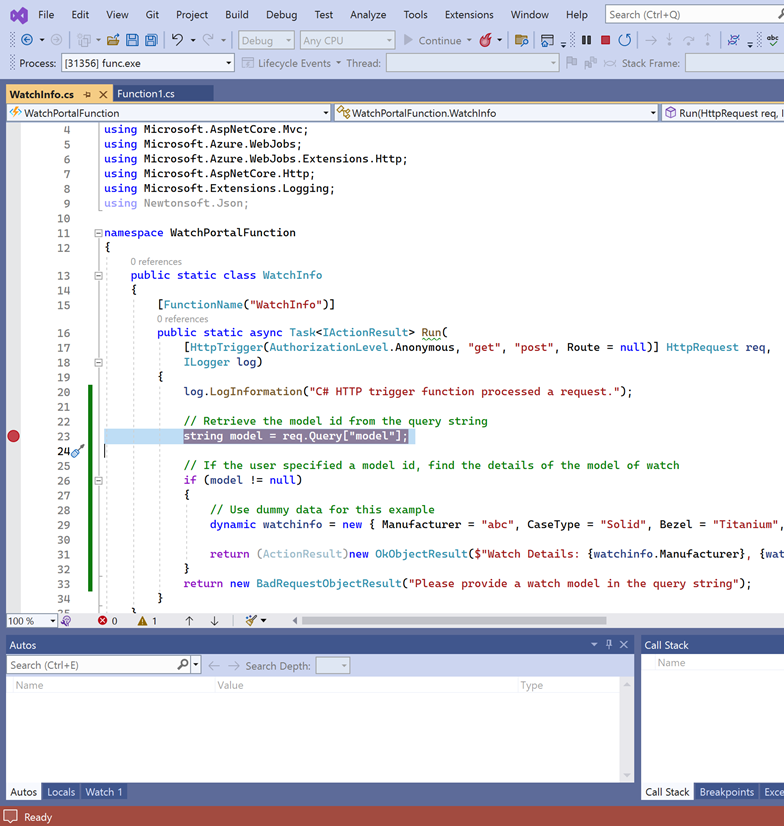Toggle the pin on the WatchInfo.cs tab
Viewport: 784px width, 826px height.
pos(87,95)
